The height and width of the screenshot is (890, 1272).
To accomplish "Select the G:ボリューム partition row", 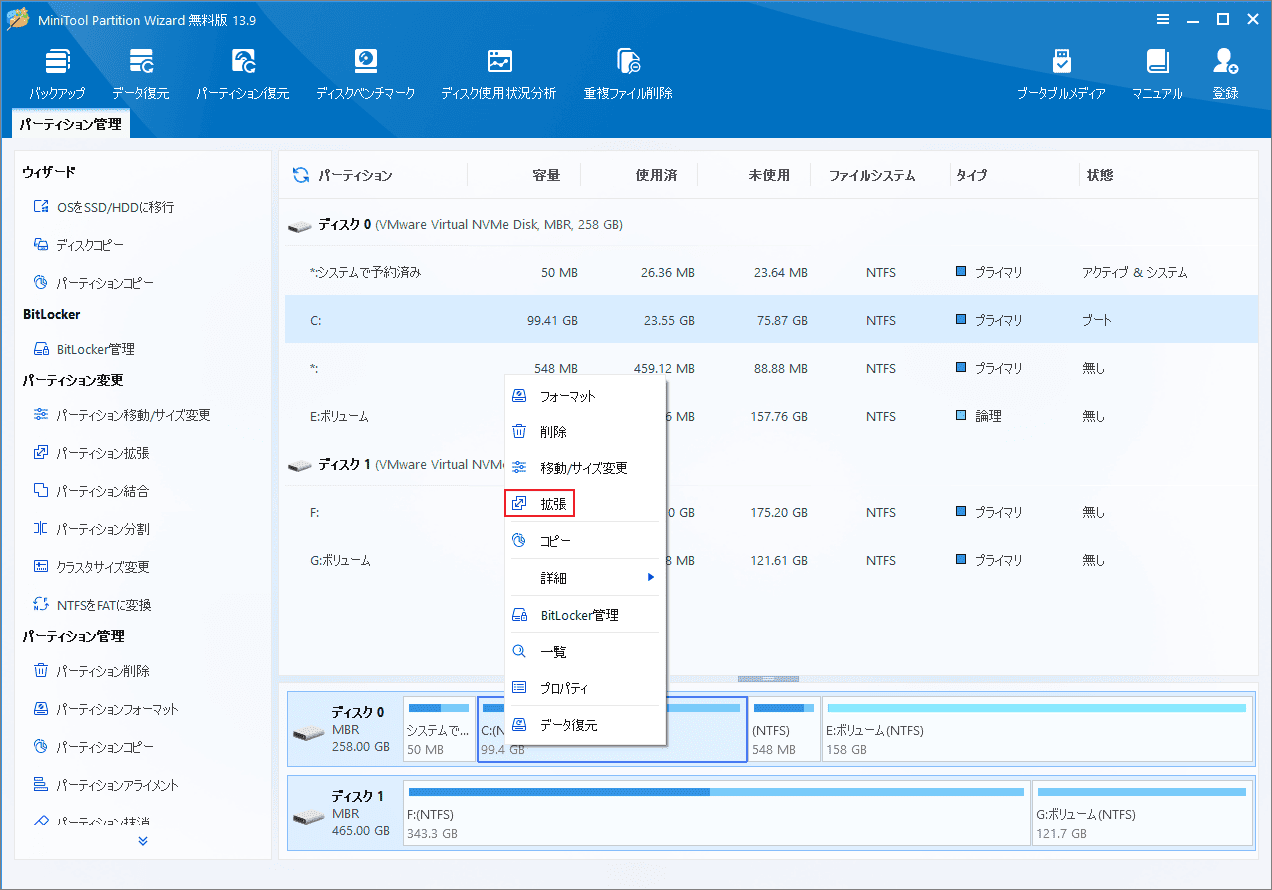I will [x=771, y=560].
